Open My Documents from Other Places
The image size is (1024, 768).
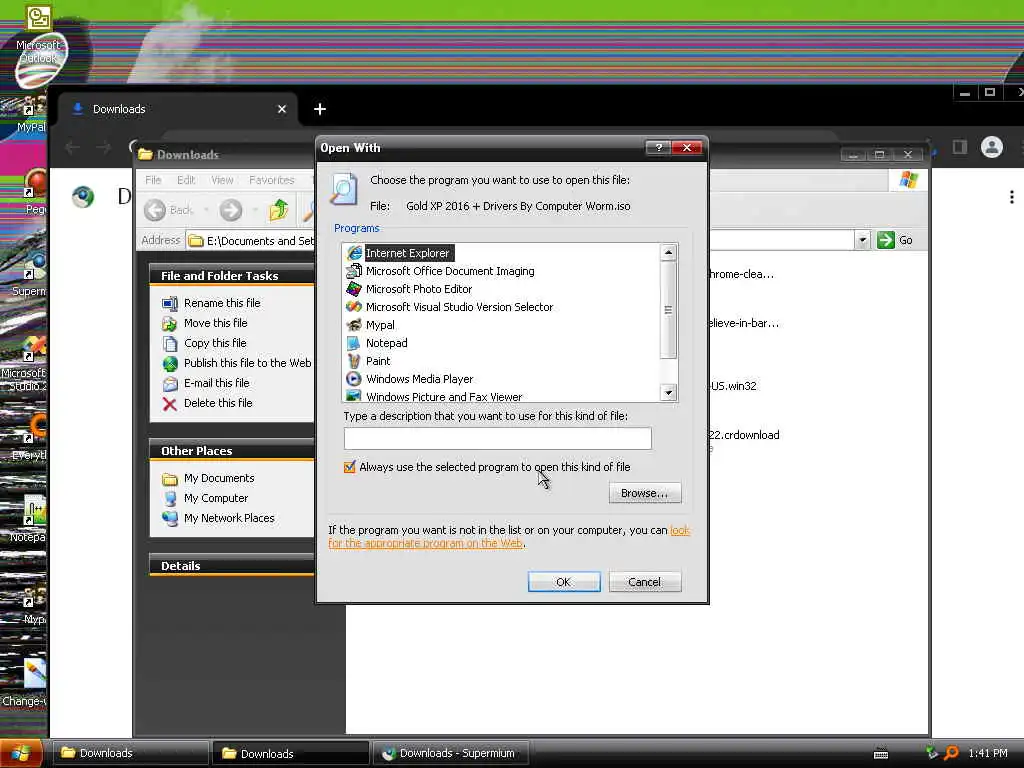[x=219, y=478]
